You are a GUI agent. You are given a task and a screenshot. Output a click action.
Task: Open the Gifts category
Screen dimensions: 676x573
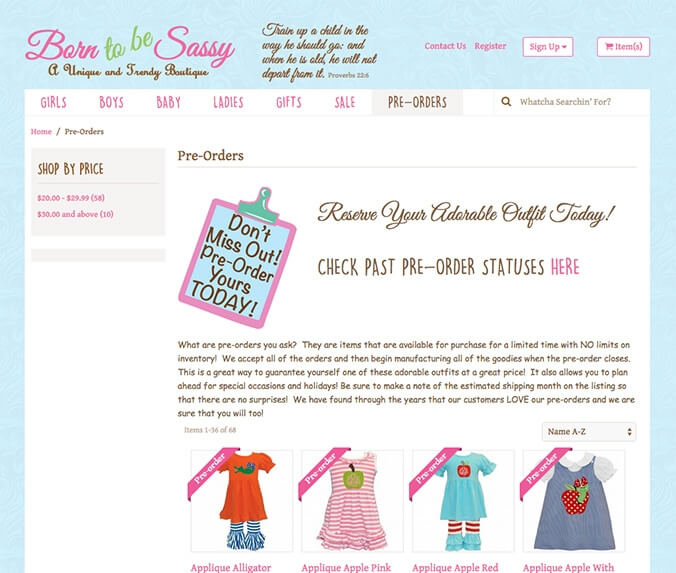pos(289,102)
